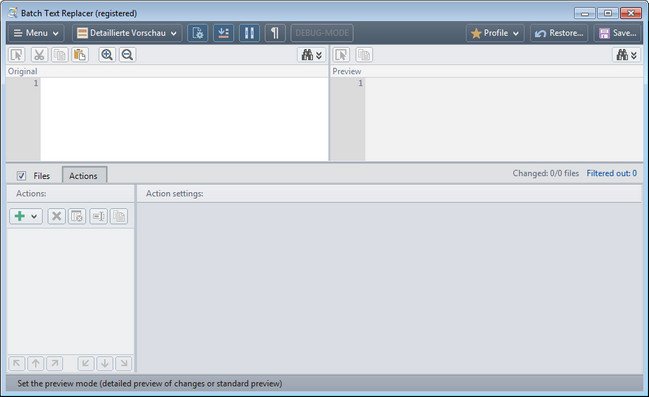Toggle the scroll-to-change download arrow icon
Screen dimensions: 649x397
click(x=224, y=33)
